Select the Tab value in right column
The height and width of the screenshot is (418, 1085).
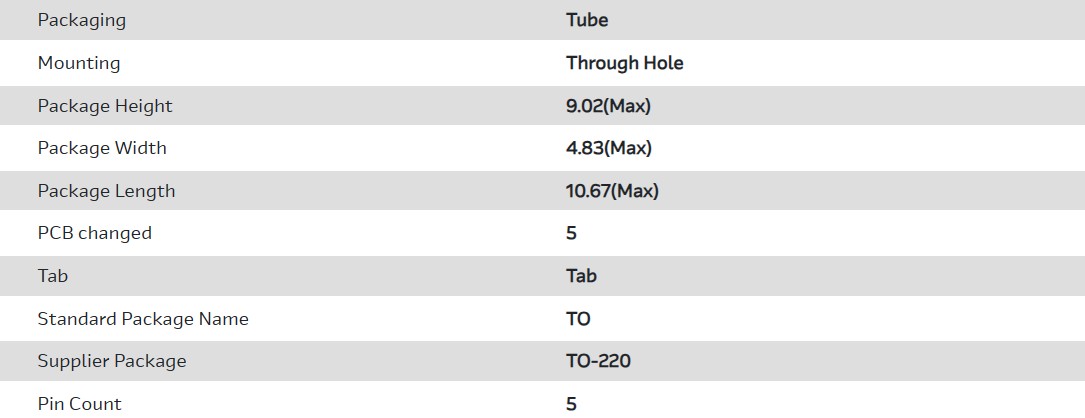coord(582,276)
